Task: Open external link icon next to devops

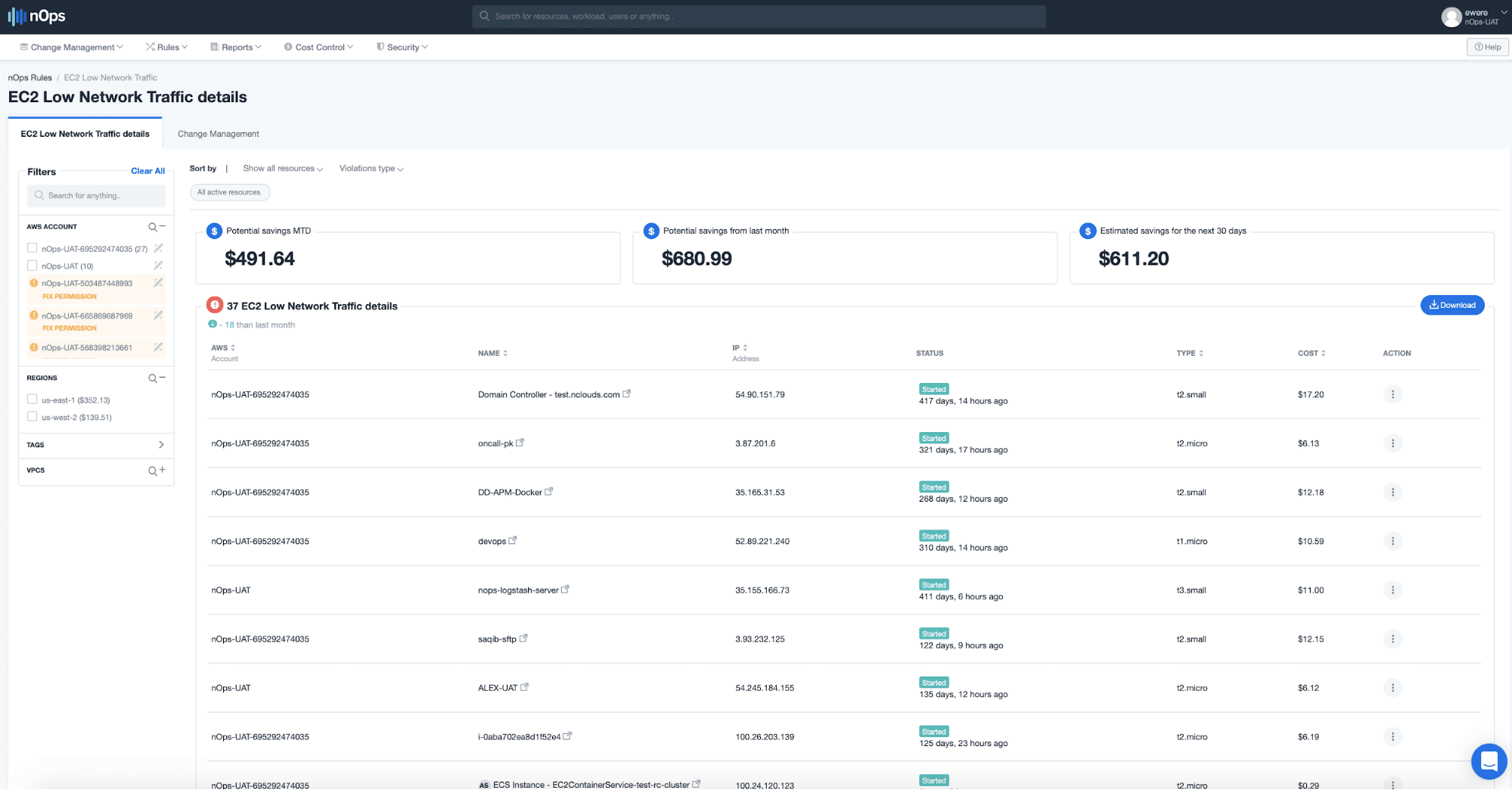Action: click(x=512, y=540)
